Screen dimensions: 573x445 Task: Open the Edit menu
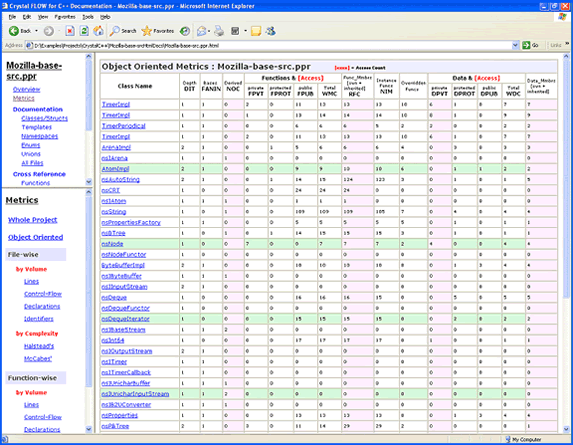tap(27, 17)
